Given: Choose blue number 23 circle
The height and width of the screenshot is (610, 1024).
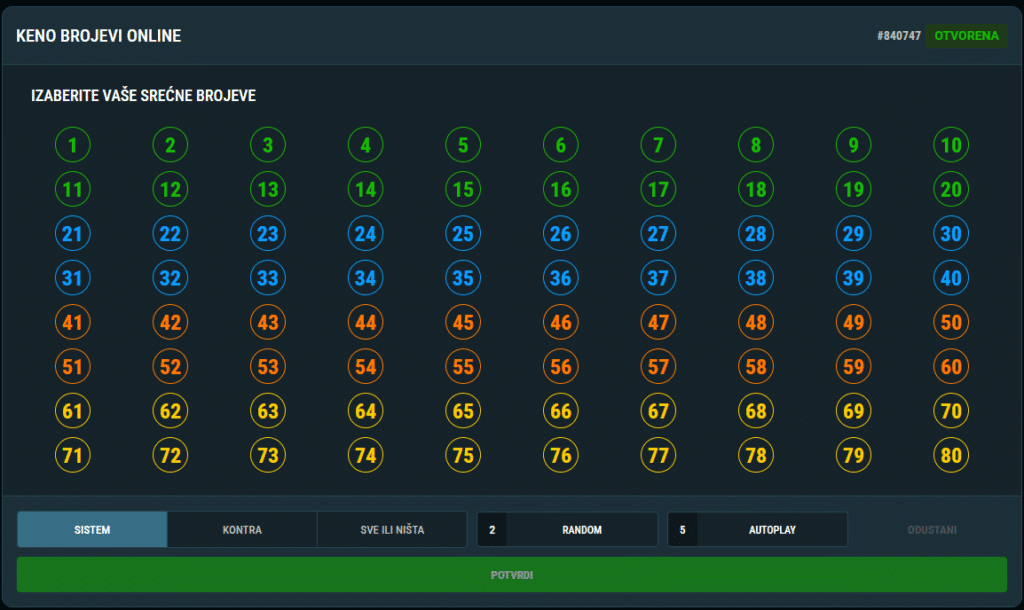Looking at the screenshot, I should tap(268, 234).
